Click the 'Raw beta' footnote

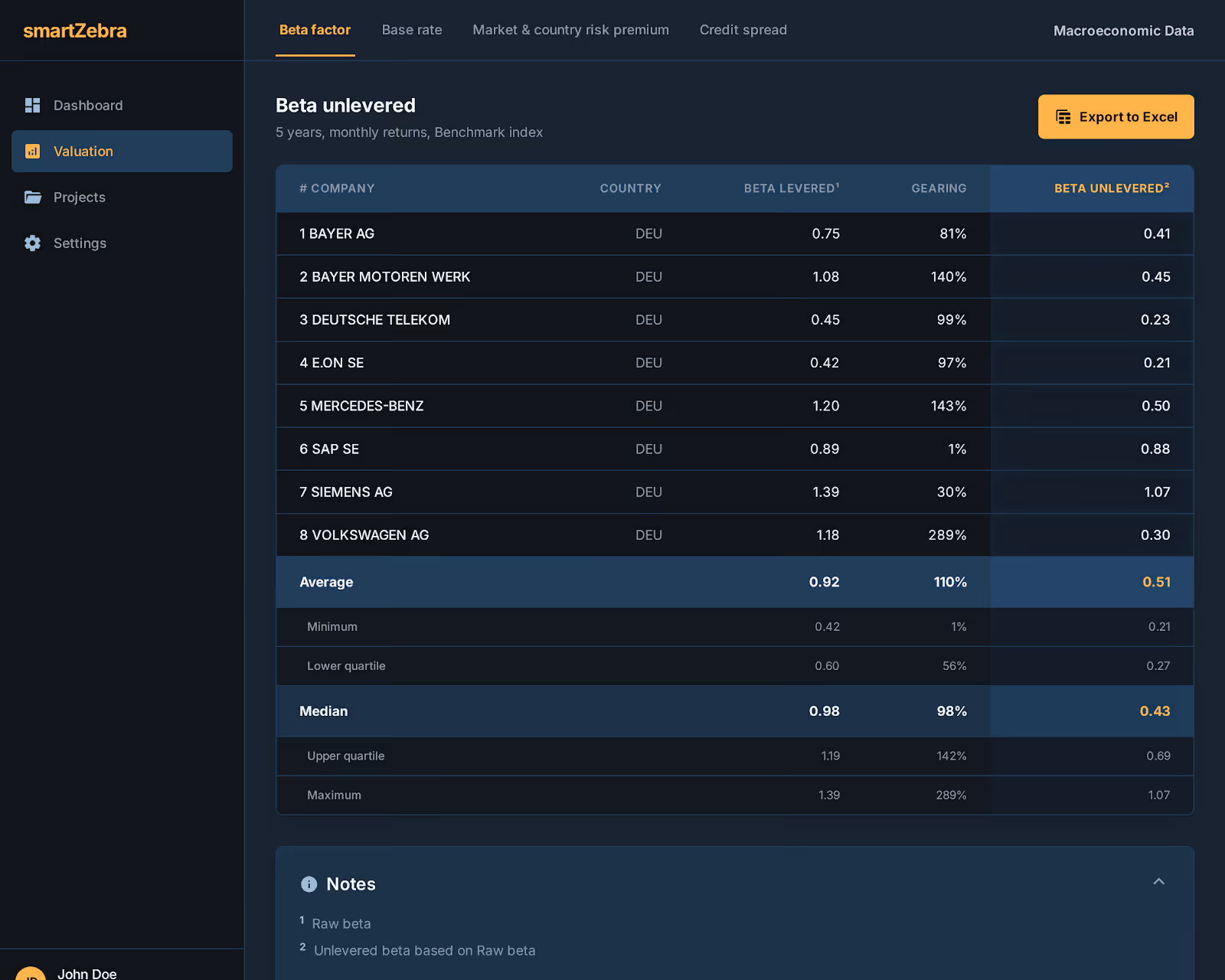tap(341, 924)
